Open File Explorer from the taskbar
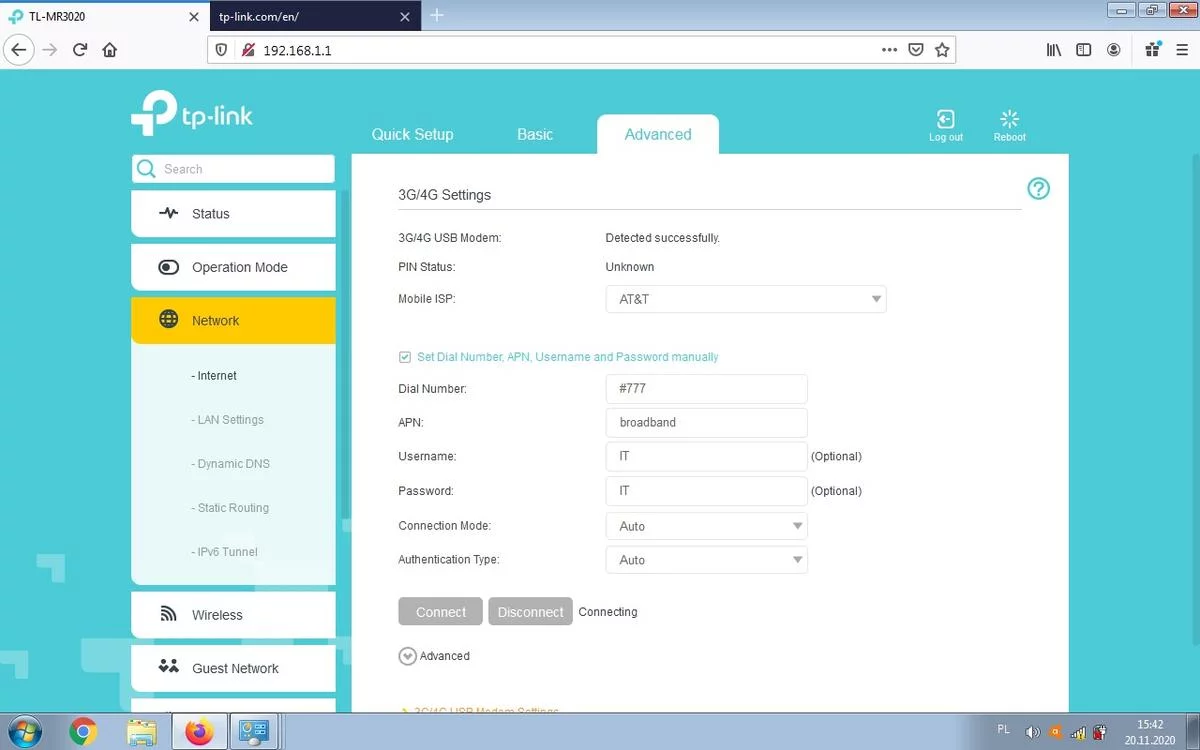Image resolution: width=1200 pixels, height=750 pixels. (141, 733)
